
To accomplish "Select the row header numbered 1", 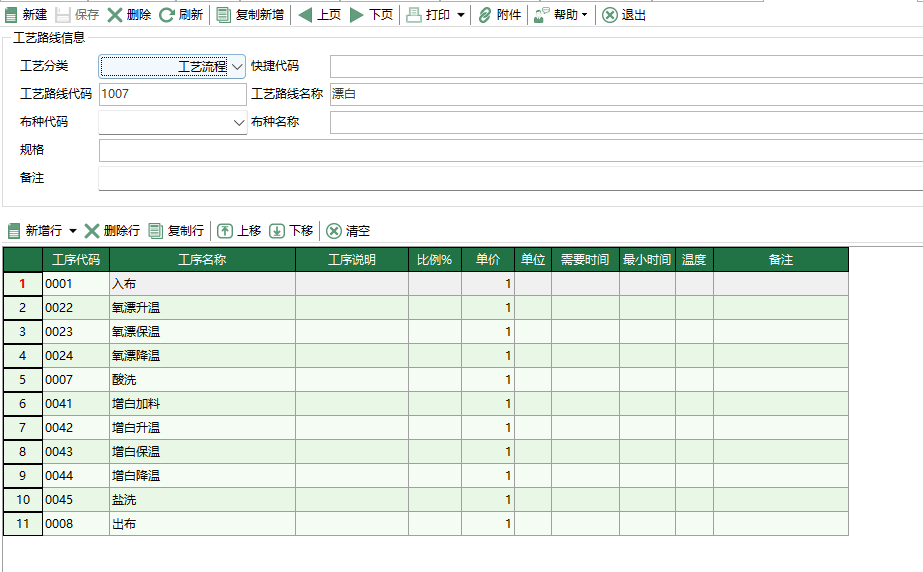I will coord(23,284).
